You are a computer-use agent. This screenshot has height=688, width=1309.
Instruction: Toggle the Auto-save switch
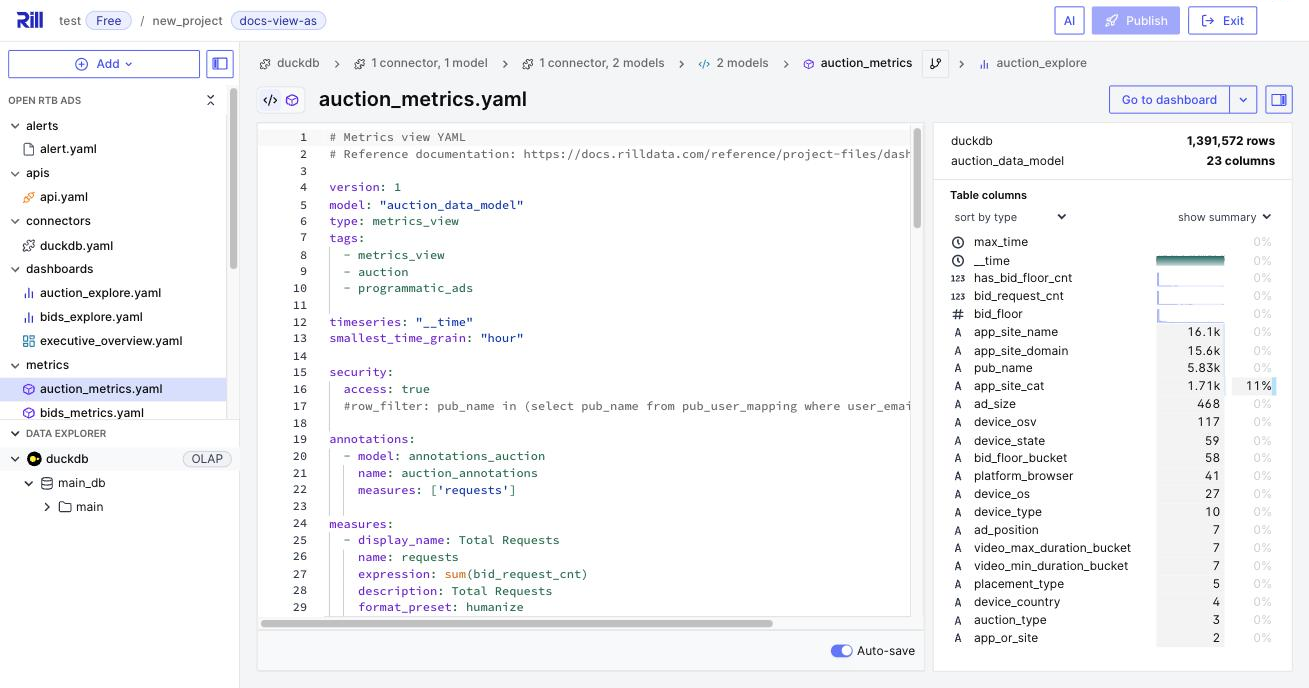point(842,651)
